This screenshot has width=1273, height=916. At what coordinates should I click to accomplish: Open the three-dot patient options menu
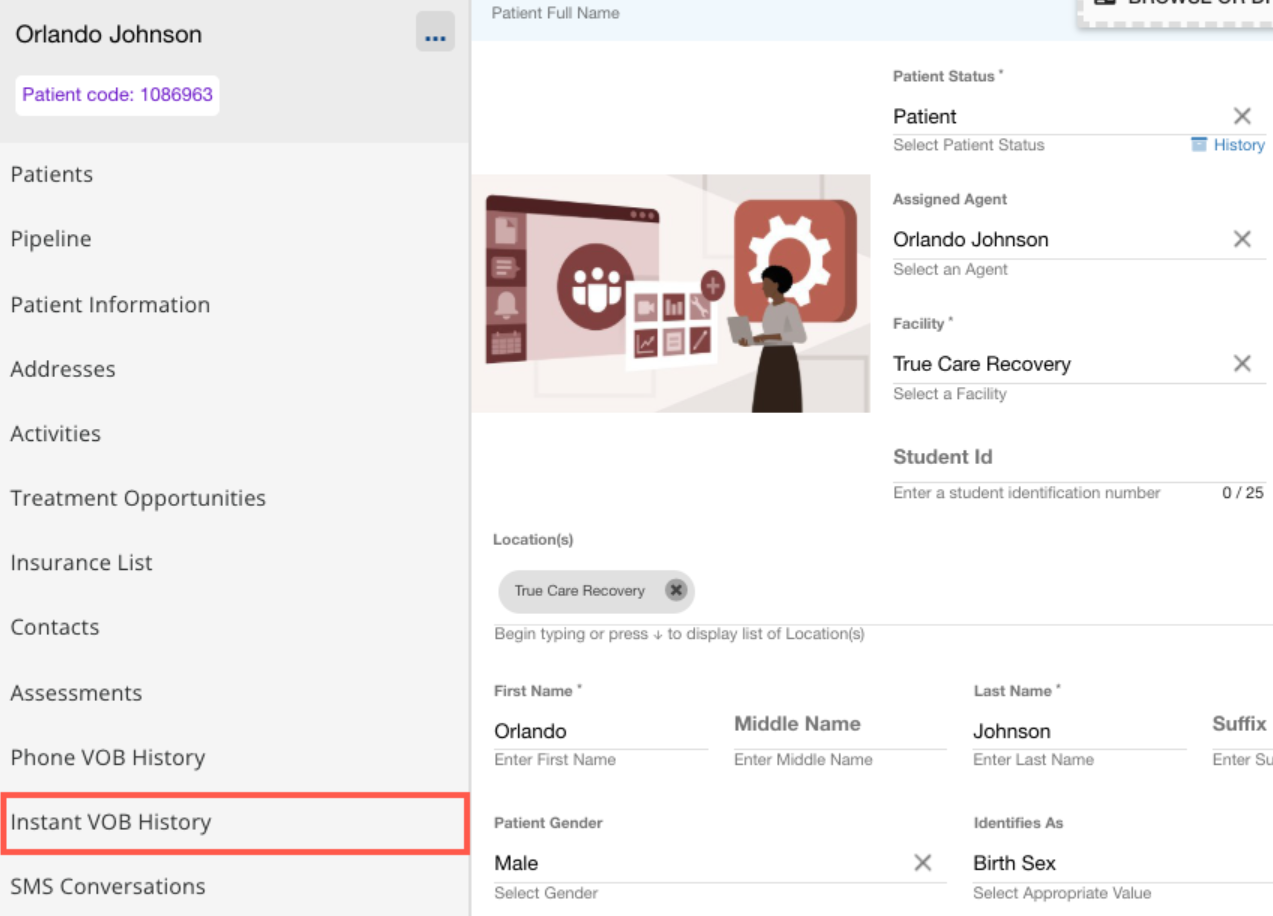pos(435,34)
